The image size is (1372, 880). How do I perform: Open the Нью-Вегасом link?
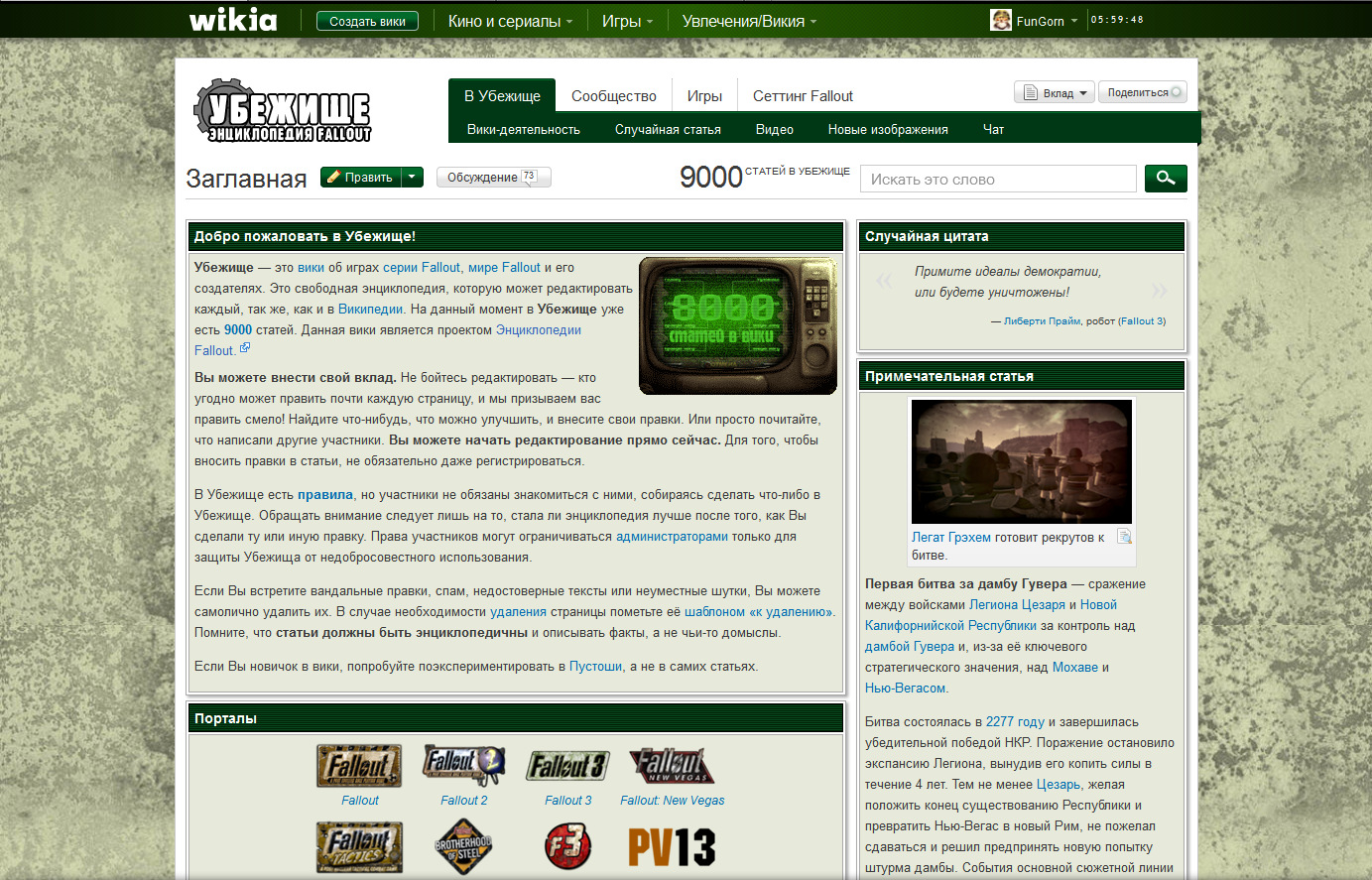(x=906, y=688)
